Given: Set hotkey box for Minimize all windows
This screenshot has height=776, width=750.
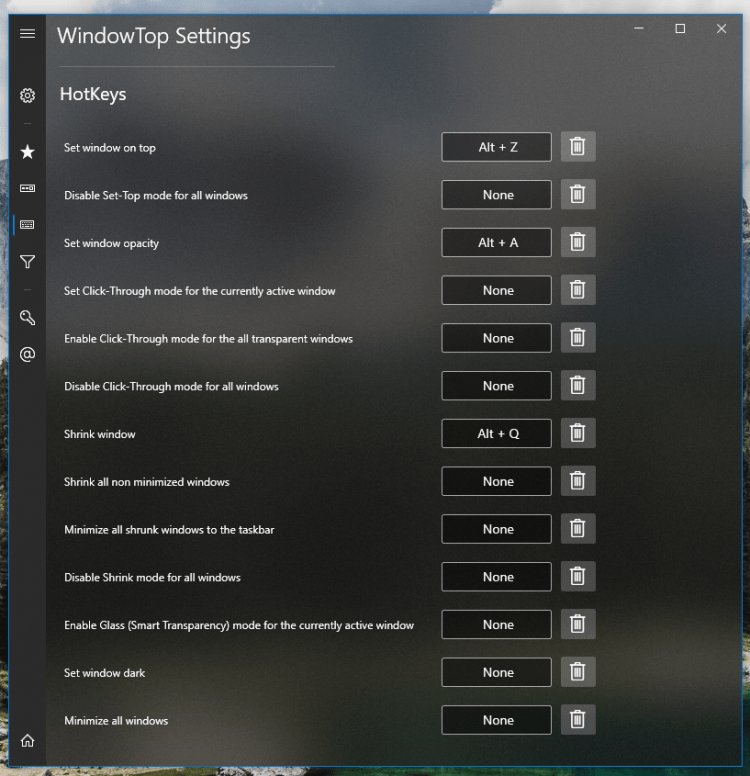Looking at the screenshot, I should (497, 720).
